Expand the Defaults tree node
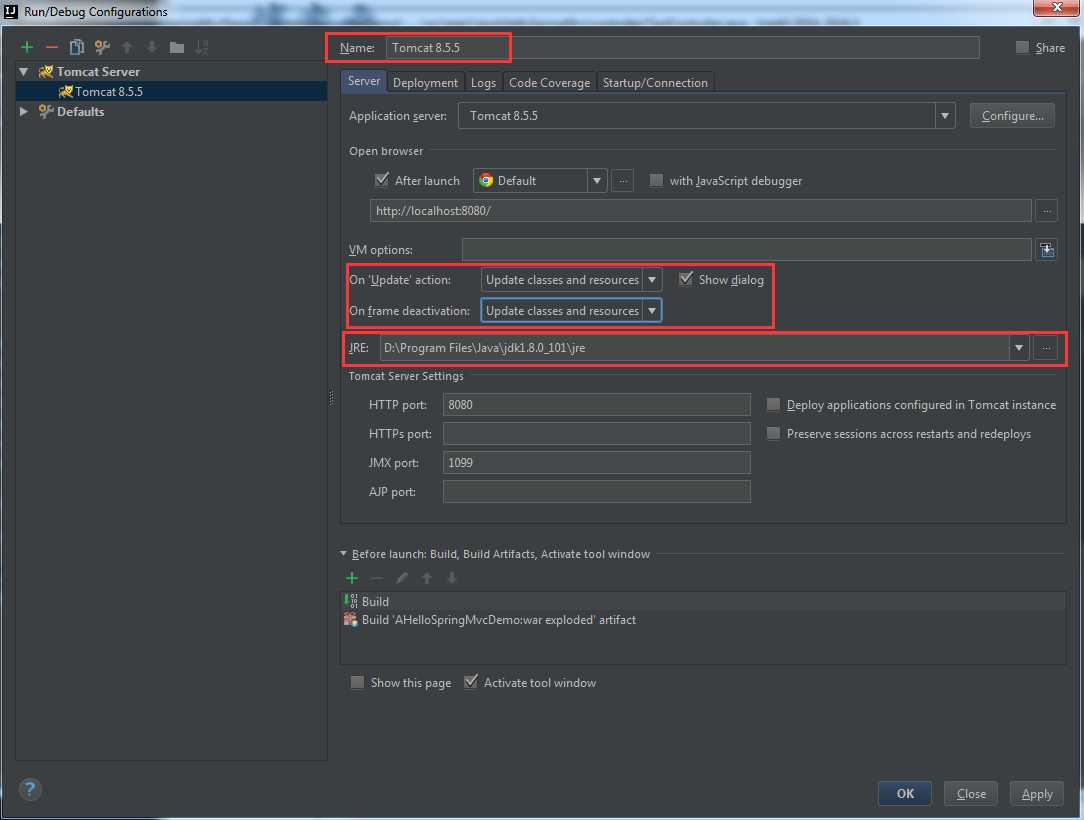 24,111
